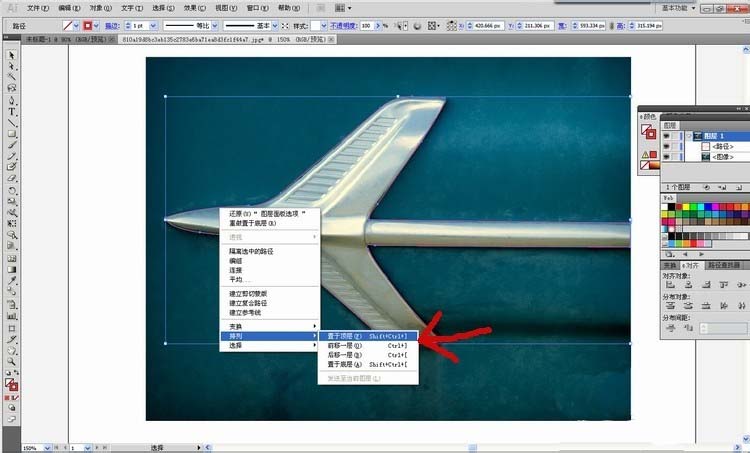Select the Line Segment tool

coord(11,123)
